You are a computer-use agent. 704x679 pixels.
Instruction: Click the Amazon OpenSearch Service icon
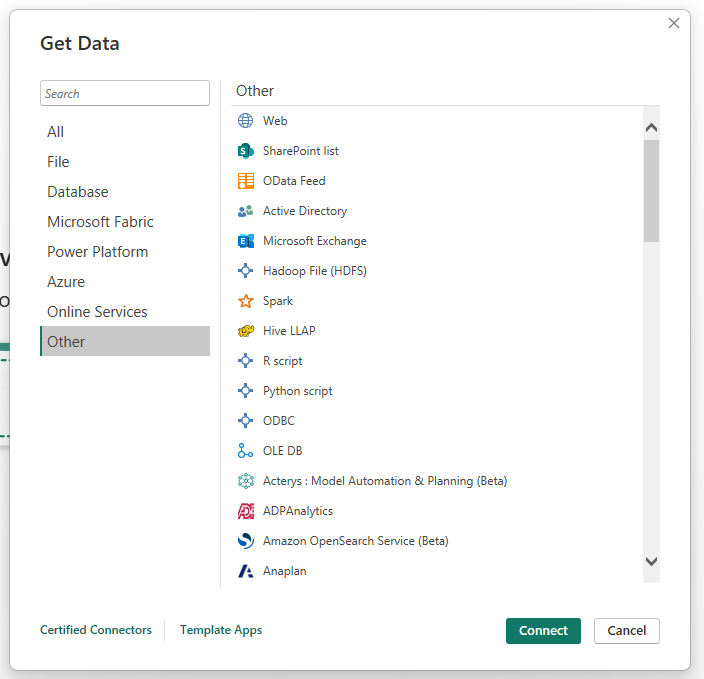tap(246, 541)
